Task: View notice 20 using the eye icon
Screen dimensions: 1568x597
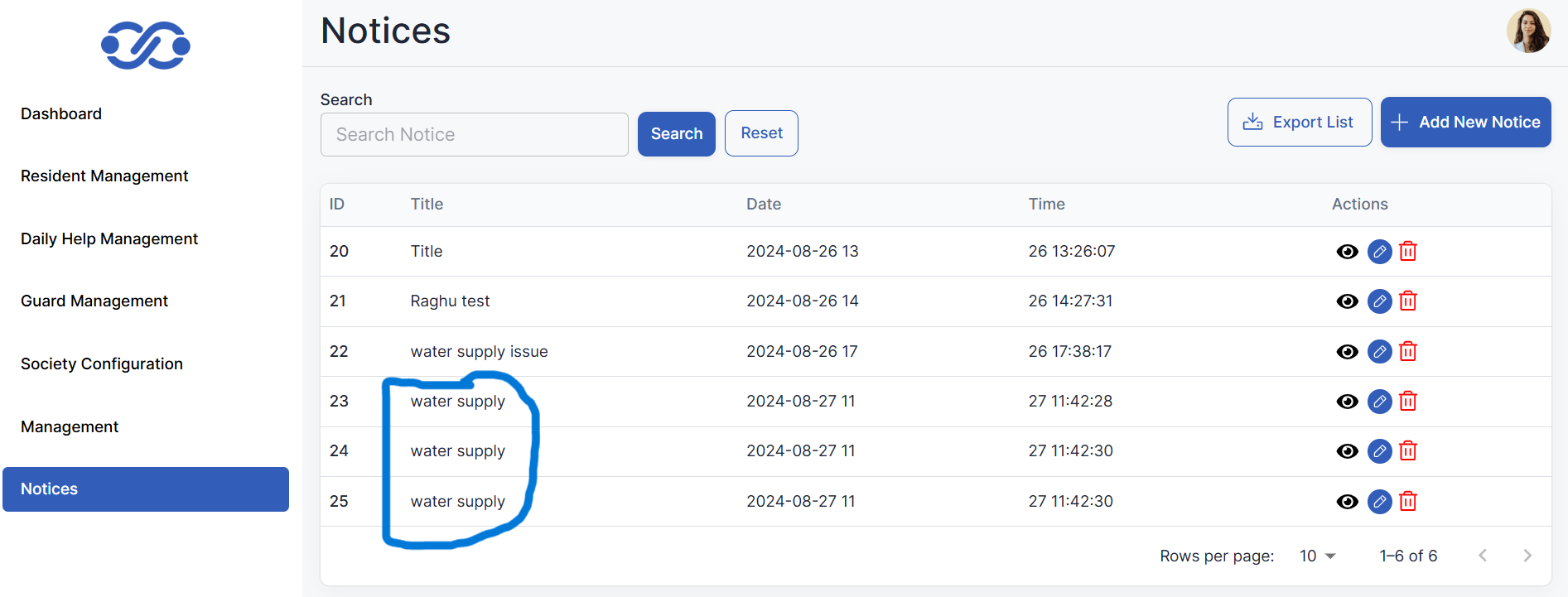Action: 1347,252
